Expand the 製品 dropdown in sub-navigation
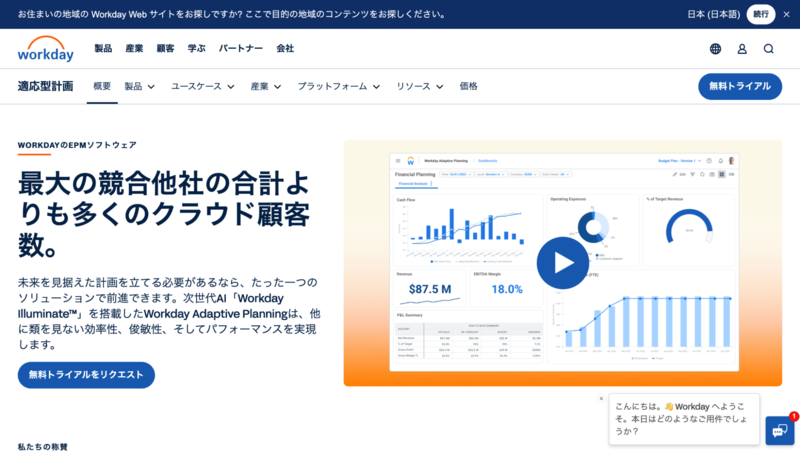 click(x=139, y=86)
